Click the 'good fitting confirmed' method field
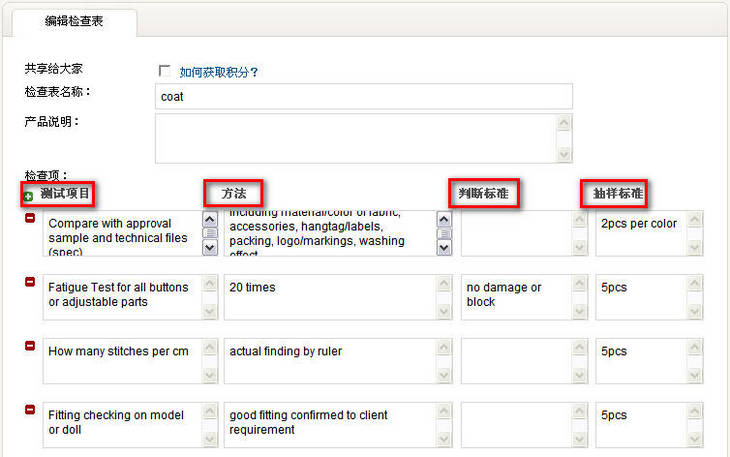 329,425
